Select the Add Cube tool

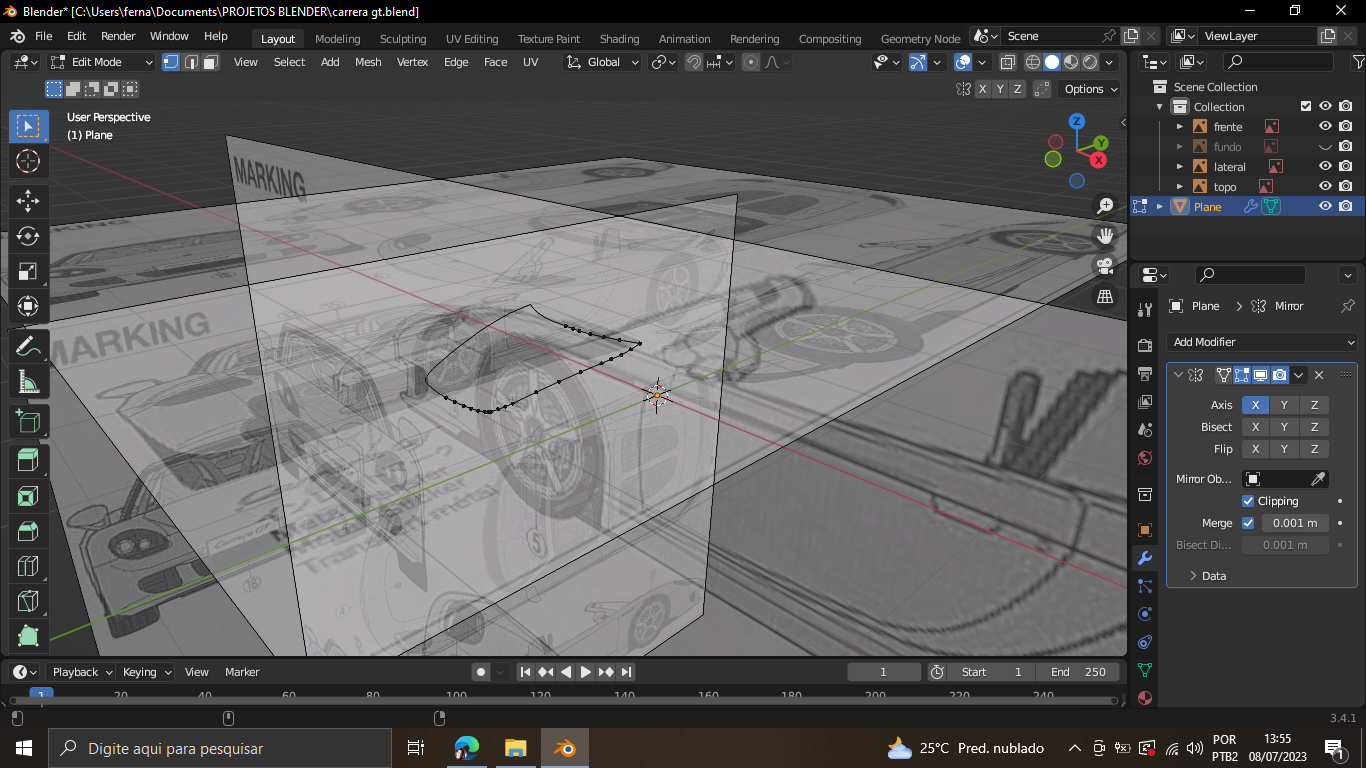pos(28,421)
